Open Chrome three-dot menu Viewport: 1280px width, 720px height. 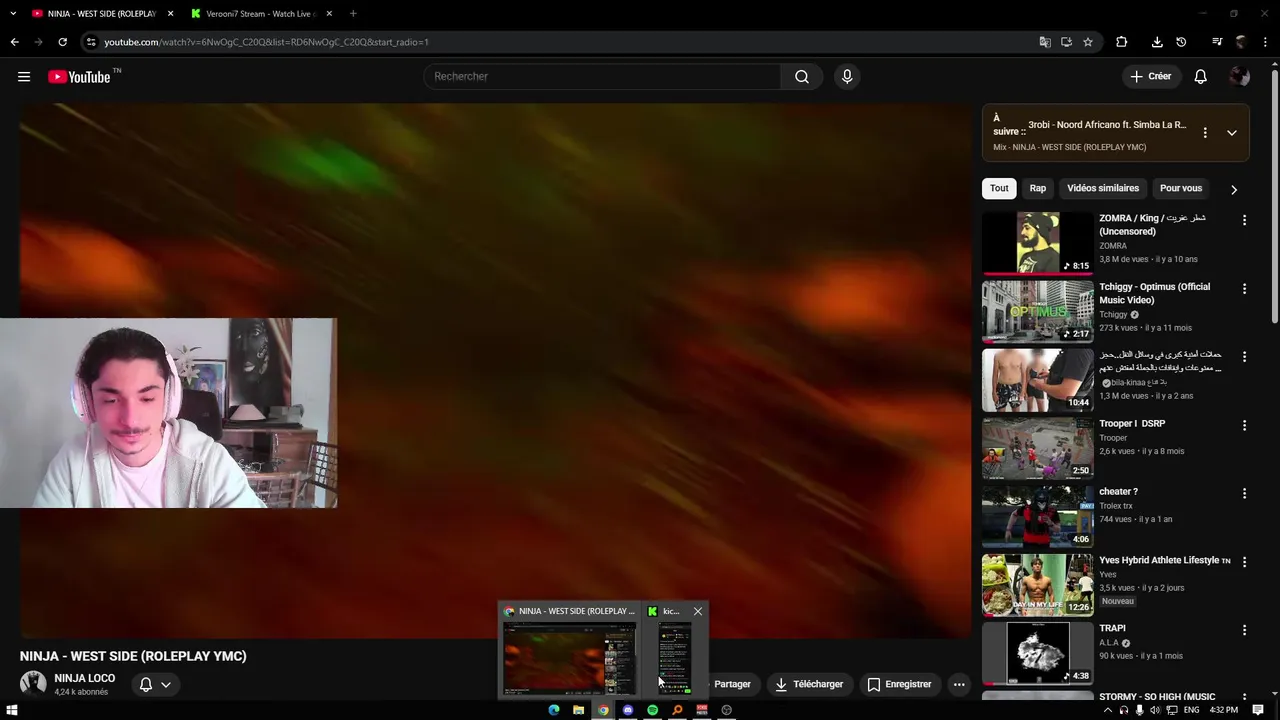pos(1265,42)
